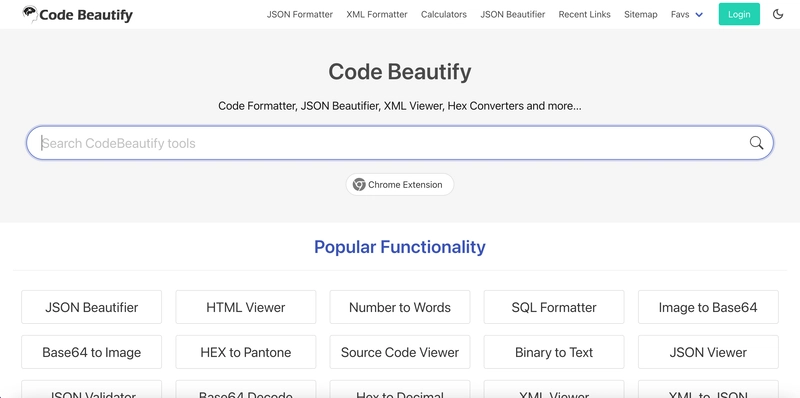Viewport: 800px width, 398px height.
Task: Open the JSON Viewer tool card
Action: [x=708, y=352]
